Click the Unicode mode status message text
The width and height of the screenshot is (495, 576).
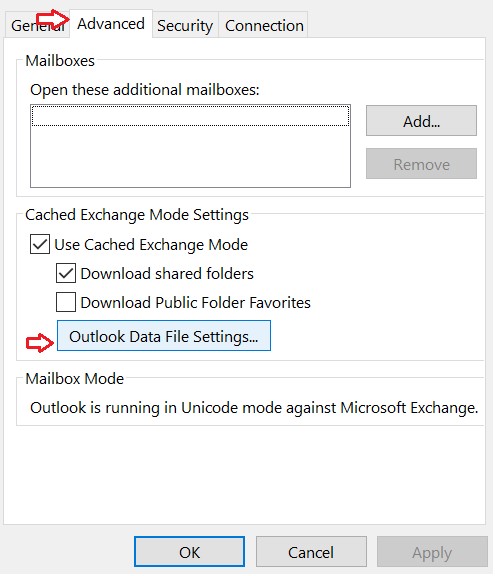point(254,408)
